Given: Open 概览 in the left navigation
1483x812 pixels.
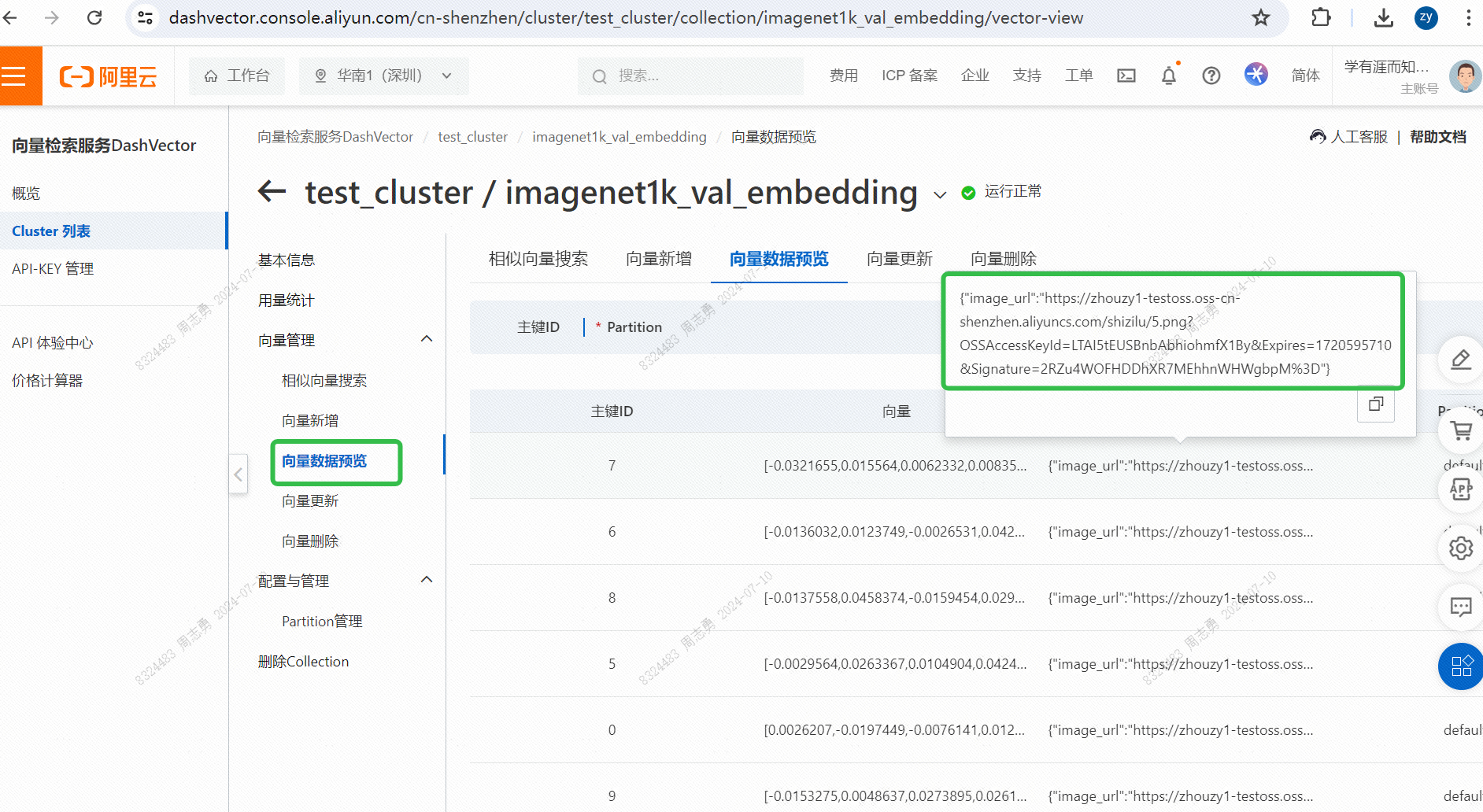Looking at the screenshot, I should pos(26,194).
